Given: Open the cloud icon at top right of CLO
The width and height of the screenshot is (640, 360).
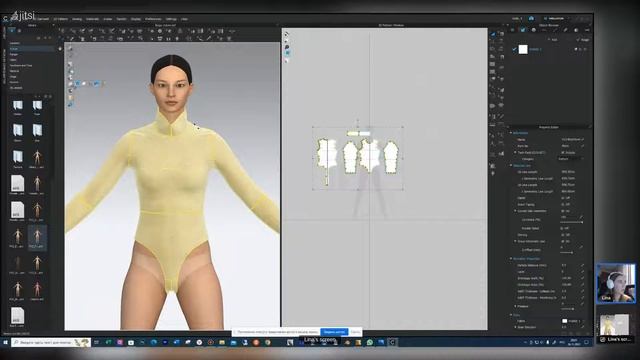Looking at the screenshot, I should pyautogui.click(x=531, y=18).
